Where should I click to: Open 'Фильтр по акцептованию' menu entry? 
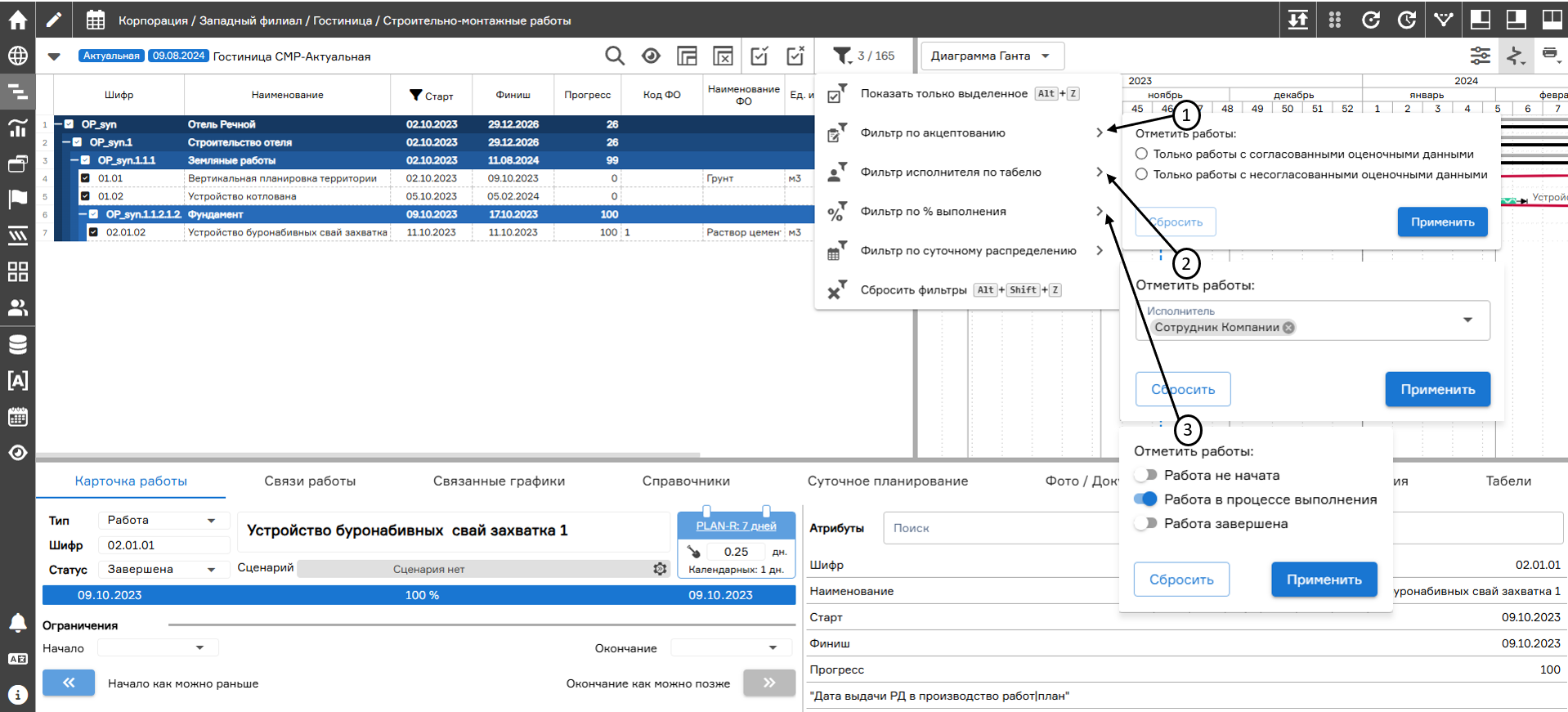coord(966,132)
